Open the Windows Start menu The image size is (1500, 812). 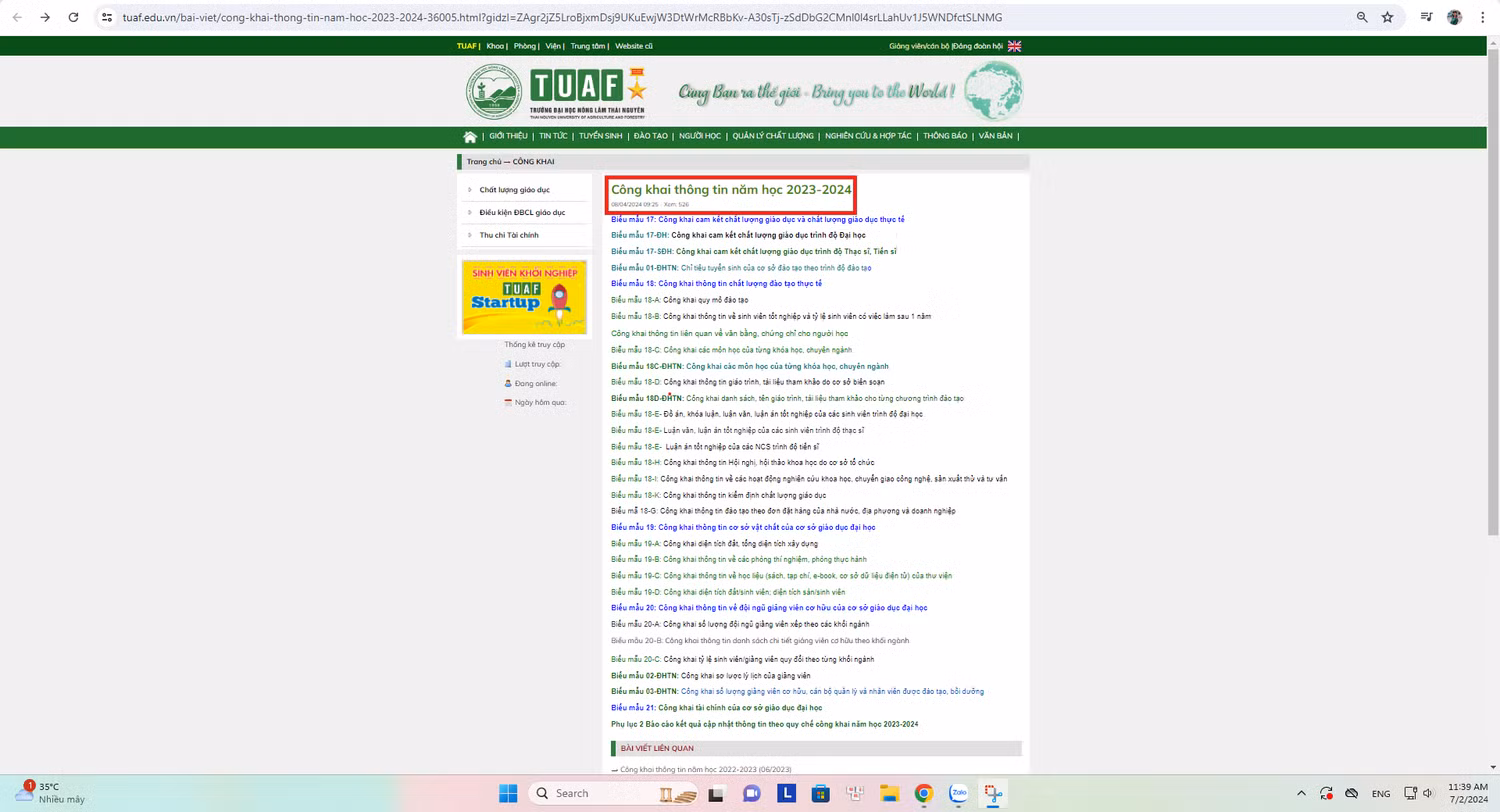click(x=508, y=793)
